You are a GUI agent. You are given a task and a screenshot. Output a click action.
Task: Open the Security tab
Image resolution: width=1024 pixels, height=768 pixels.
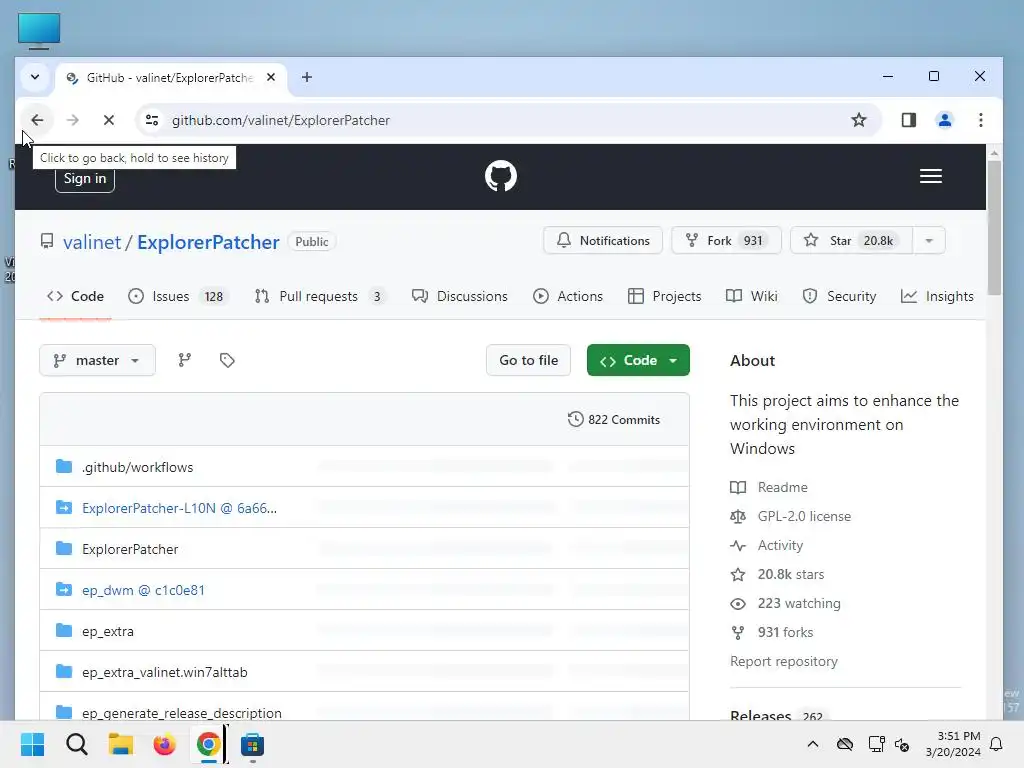click(x=839, y=296)
